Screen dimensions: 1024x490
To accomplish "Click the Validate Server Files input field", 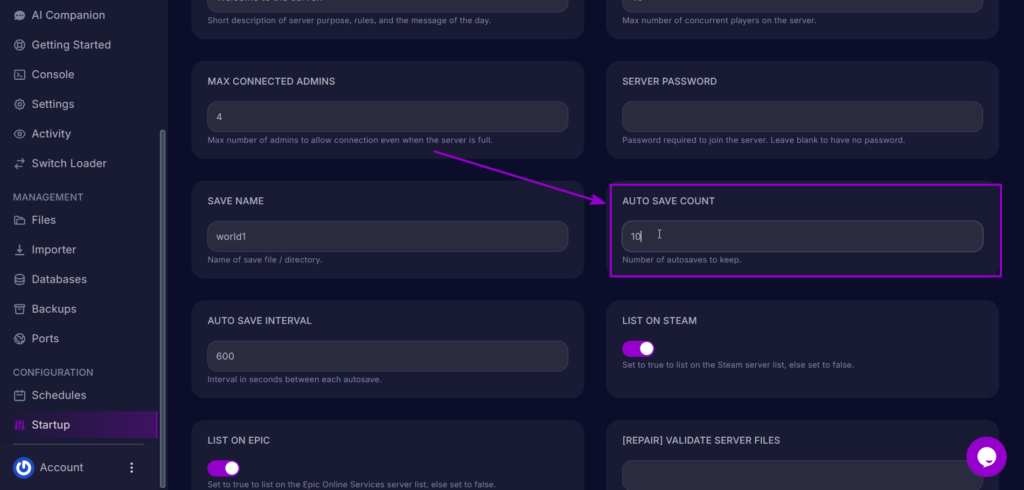I will click(802, 475).
